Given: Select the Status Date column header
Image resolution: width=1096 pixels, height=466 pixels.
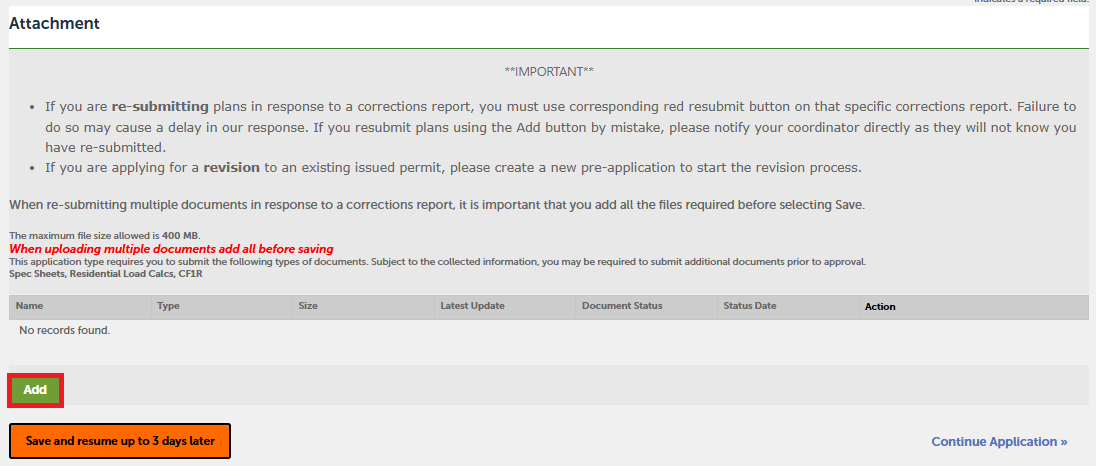Looking at the screenshot, I should (x=750, y=306).
